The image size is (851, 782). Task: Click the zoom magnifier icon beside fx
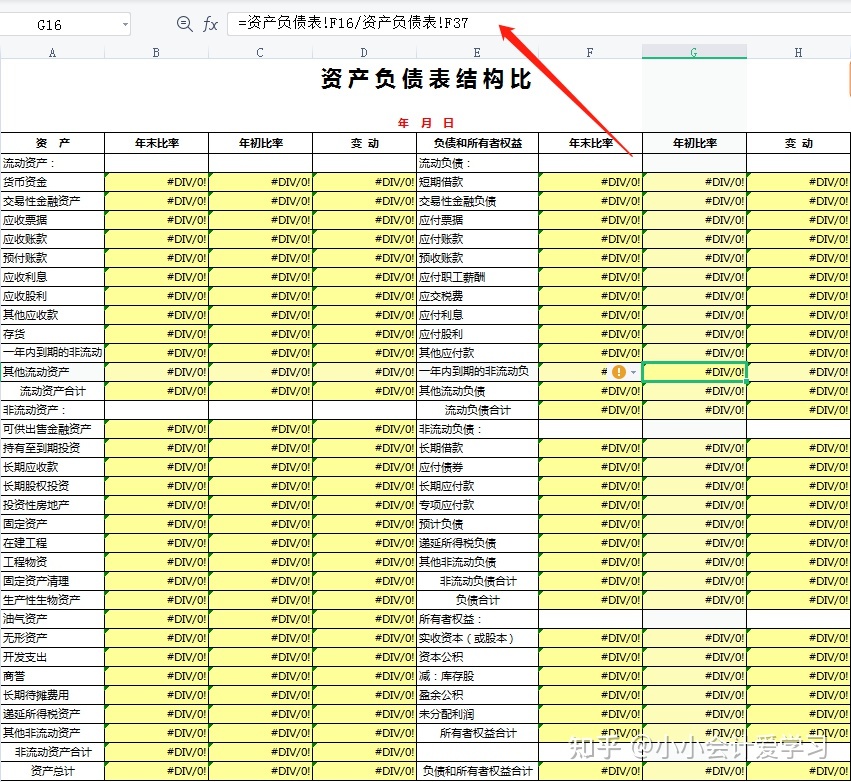185,24
